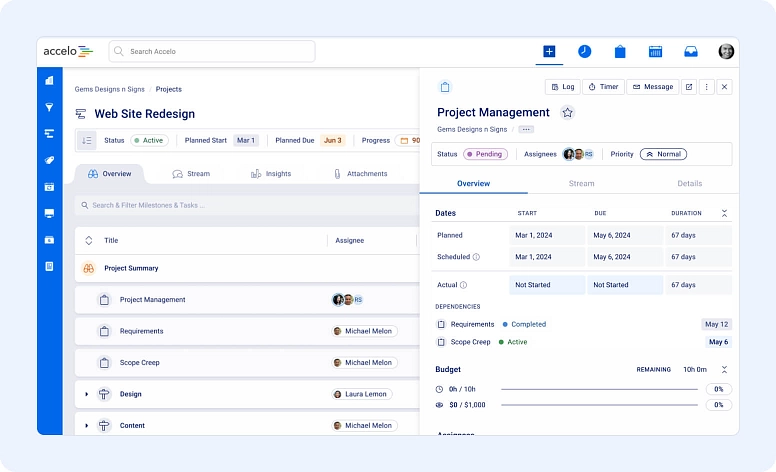Open the calendar icon in the header
The image size is (776, 472).
[x=655, y=51]
